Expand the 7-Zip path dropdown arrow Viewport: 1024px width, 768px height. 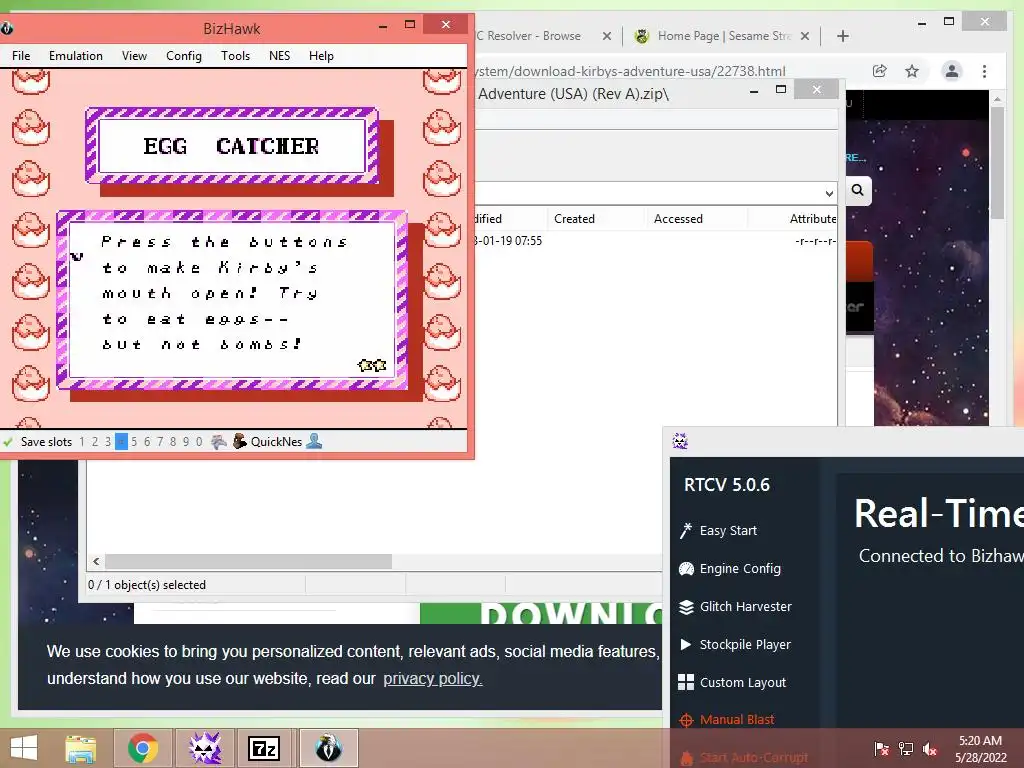[x=829, y=193]
